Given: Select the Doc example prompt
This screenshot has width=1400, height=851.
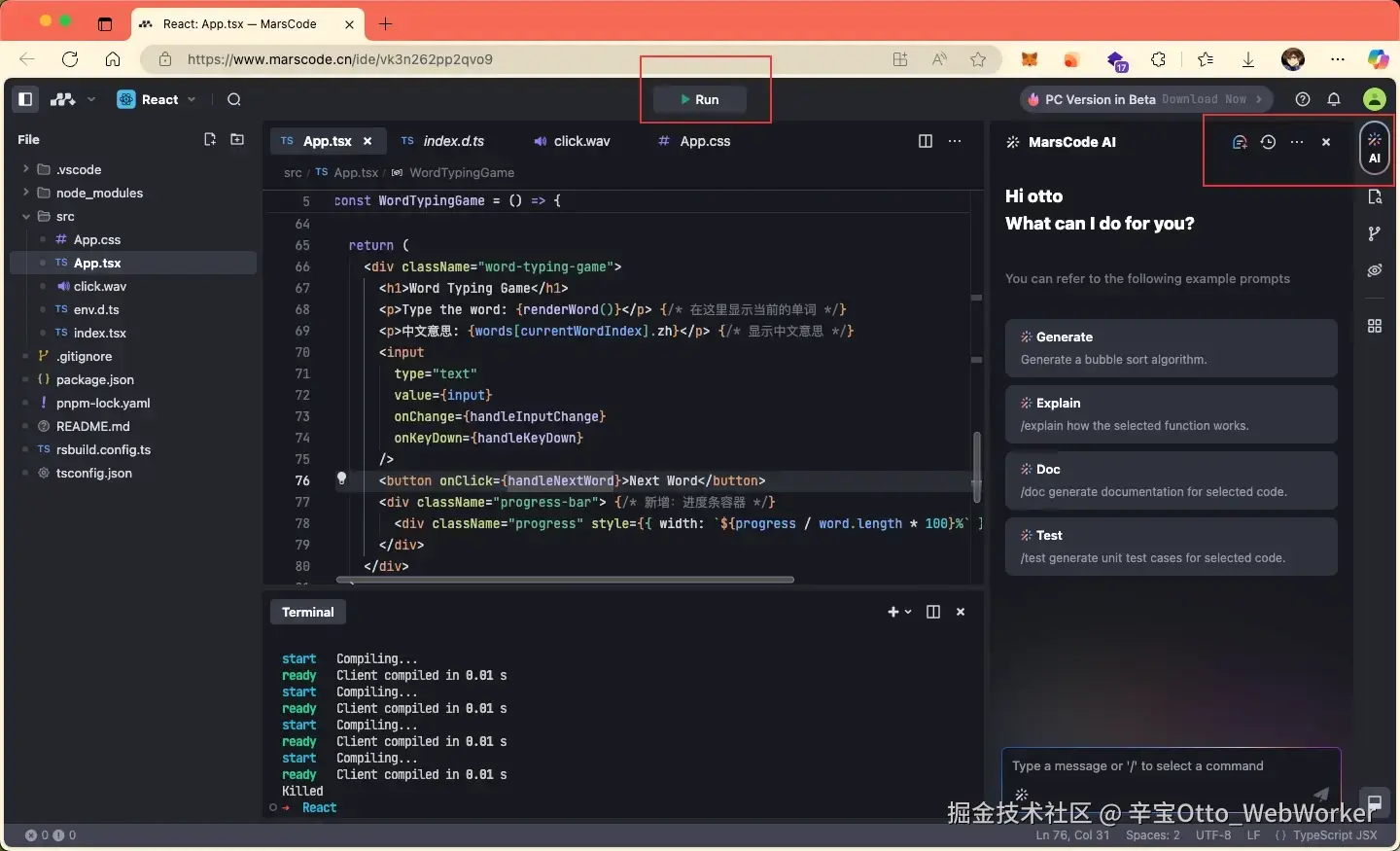Looking at the screenshot, I should 1172,480.
